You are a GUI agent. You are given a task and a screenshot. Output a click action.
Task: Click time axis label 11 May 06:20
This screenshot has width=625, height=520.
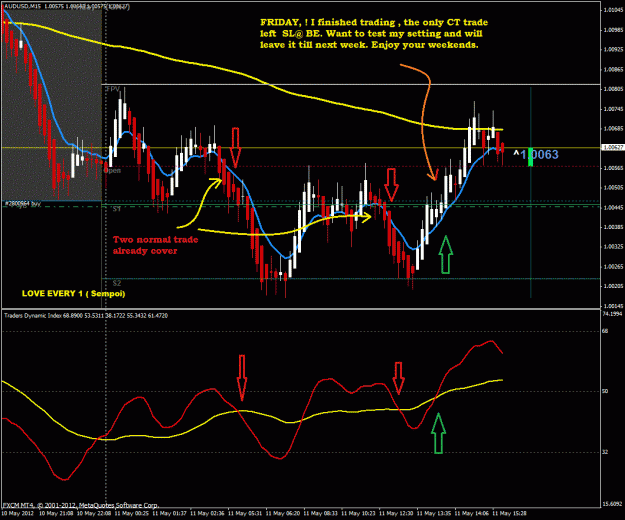tap(283, 513)
